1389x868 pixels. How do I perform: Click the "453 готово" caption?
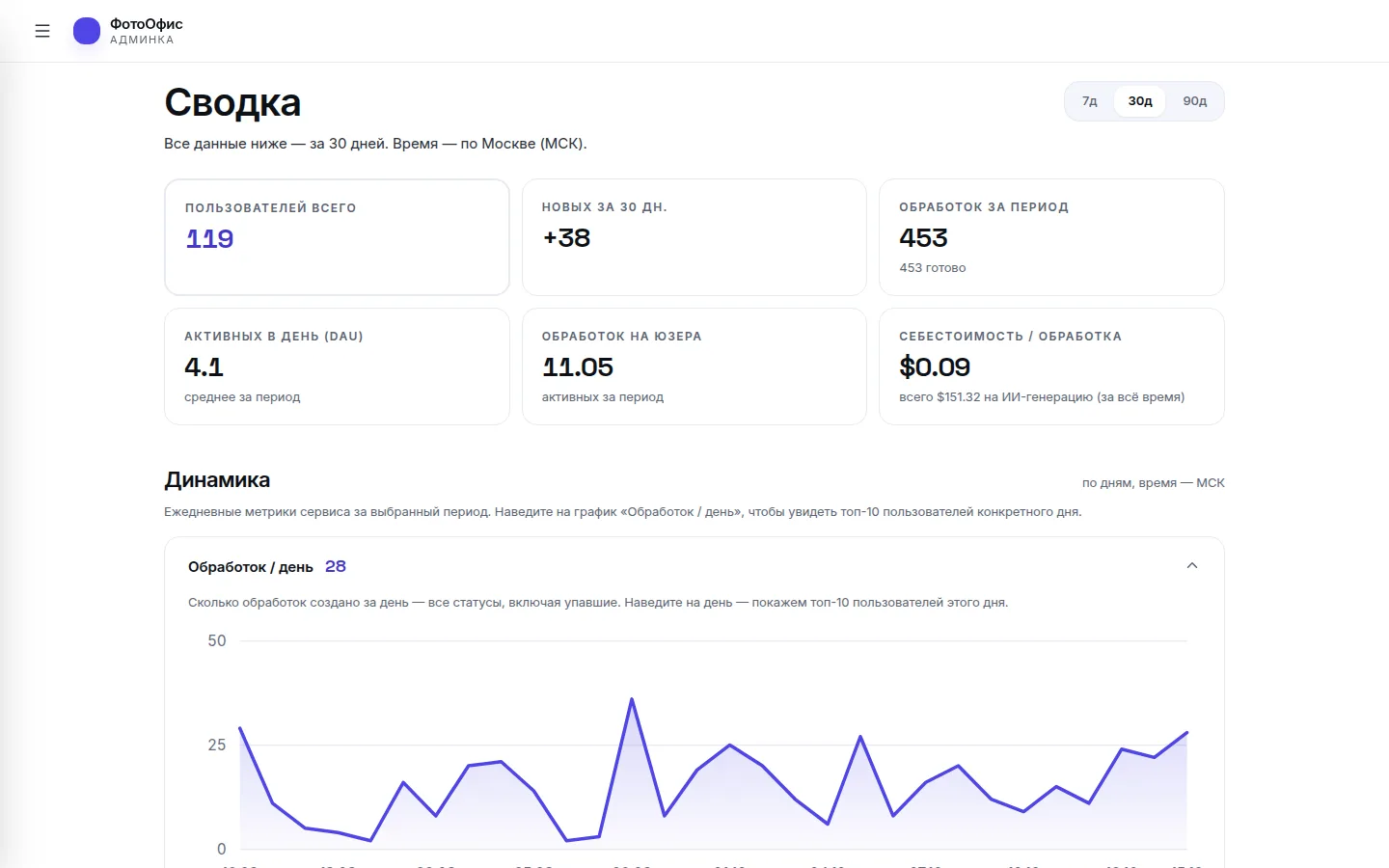click(x=933, y=268)
